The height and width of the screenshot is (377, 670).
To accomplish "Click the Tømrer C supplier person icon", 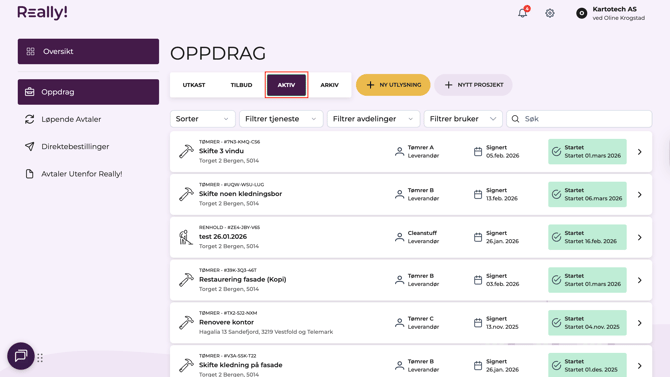I will (399, 322).
